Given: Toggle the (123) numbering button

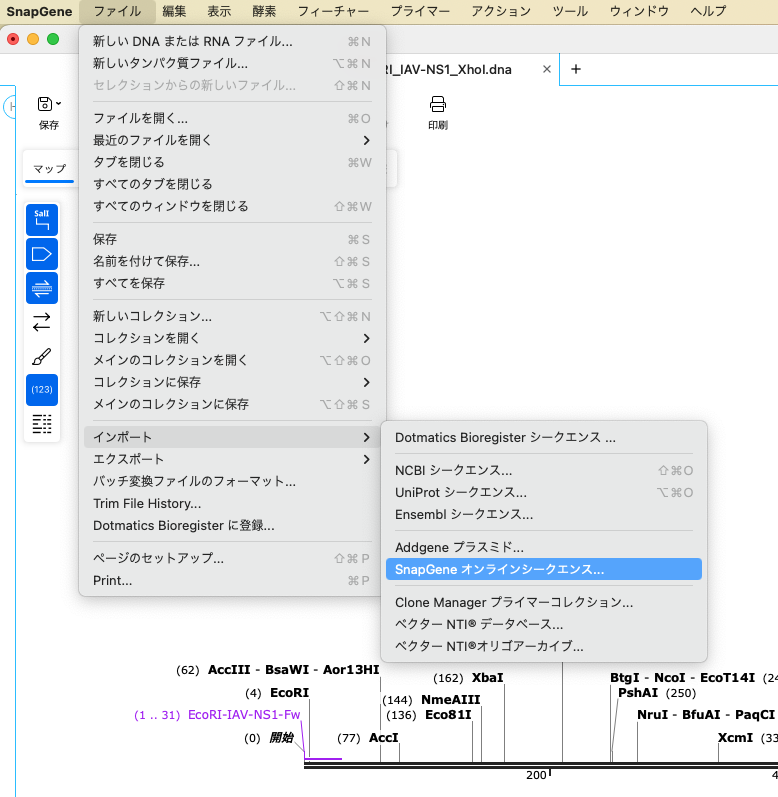Looking at the screenshot, I should pyautogui.click(x=42, y=390).
